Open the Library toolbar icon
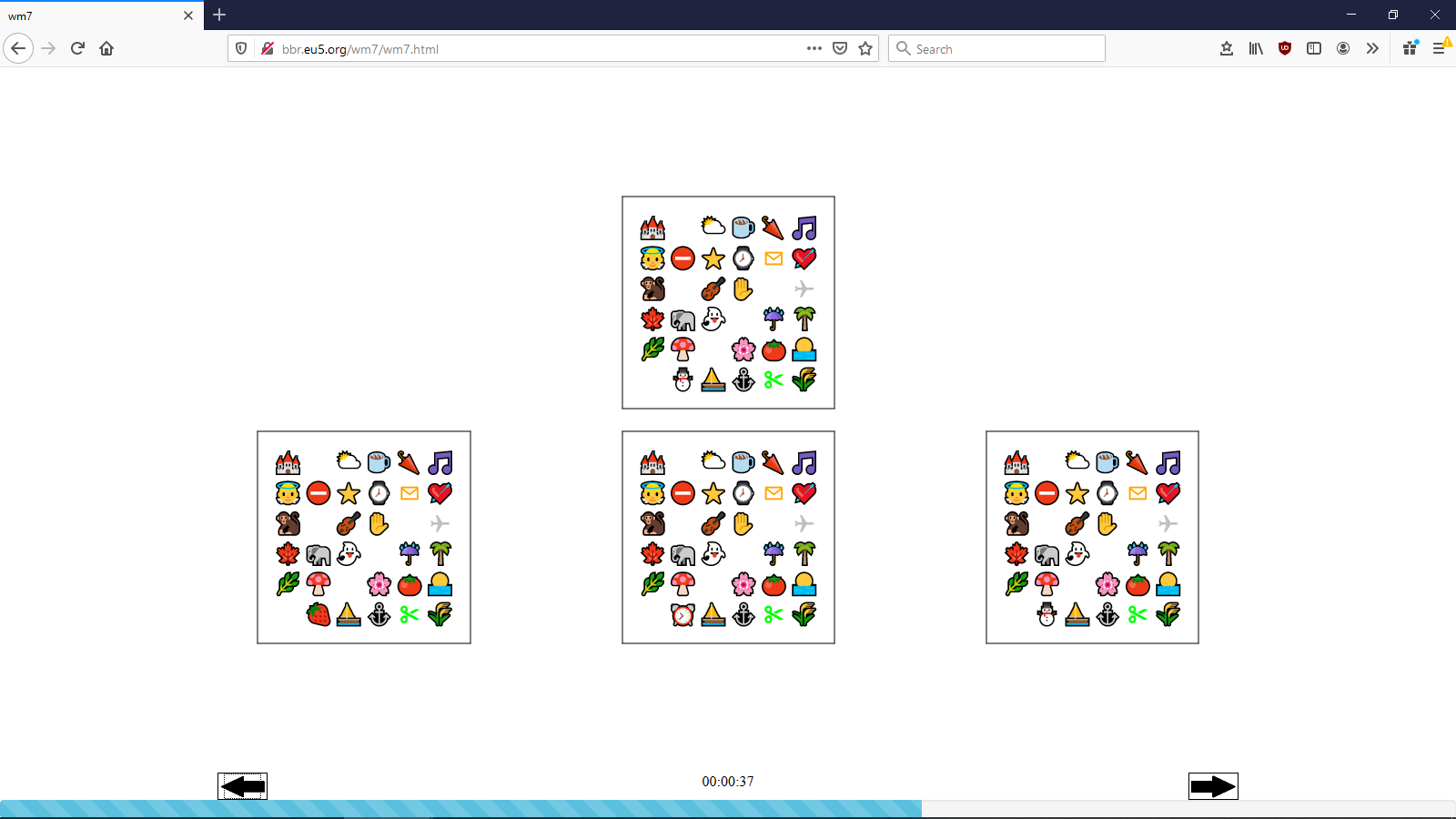Image resolution: width=1456 pixels, height=819 pixels. 1256,48
